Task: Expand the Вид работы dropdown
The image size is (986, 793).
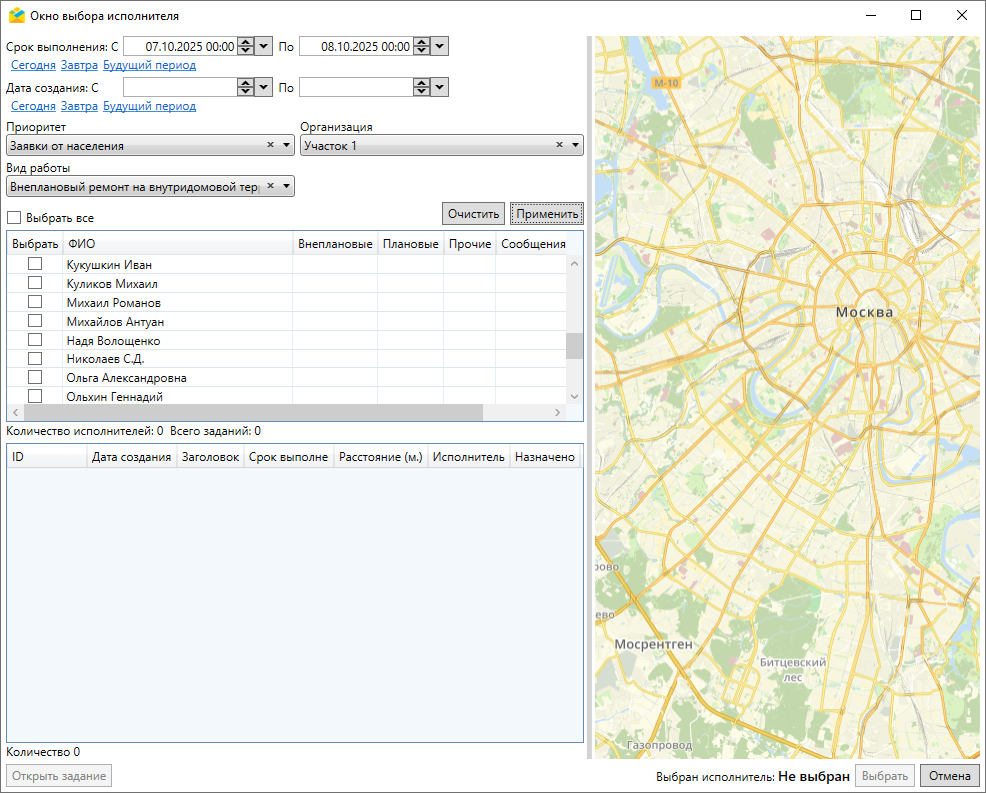Action: click(286, 186)
